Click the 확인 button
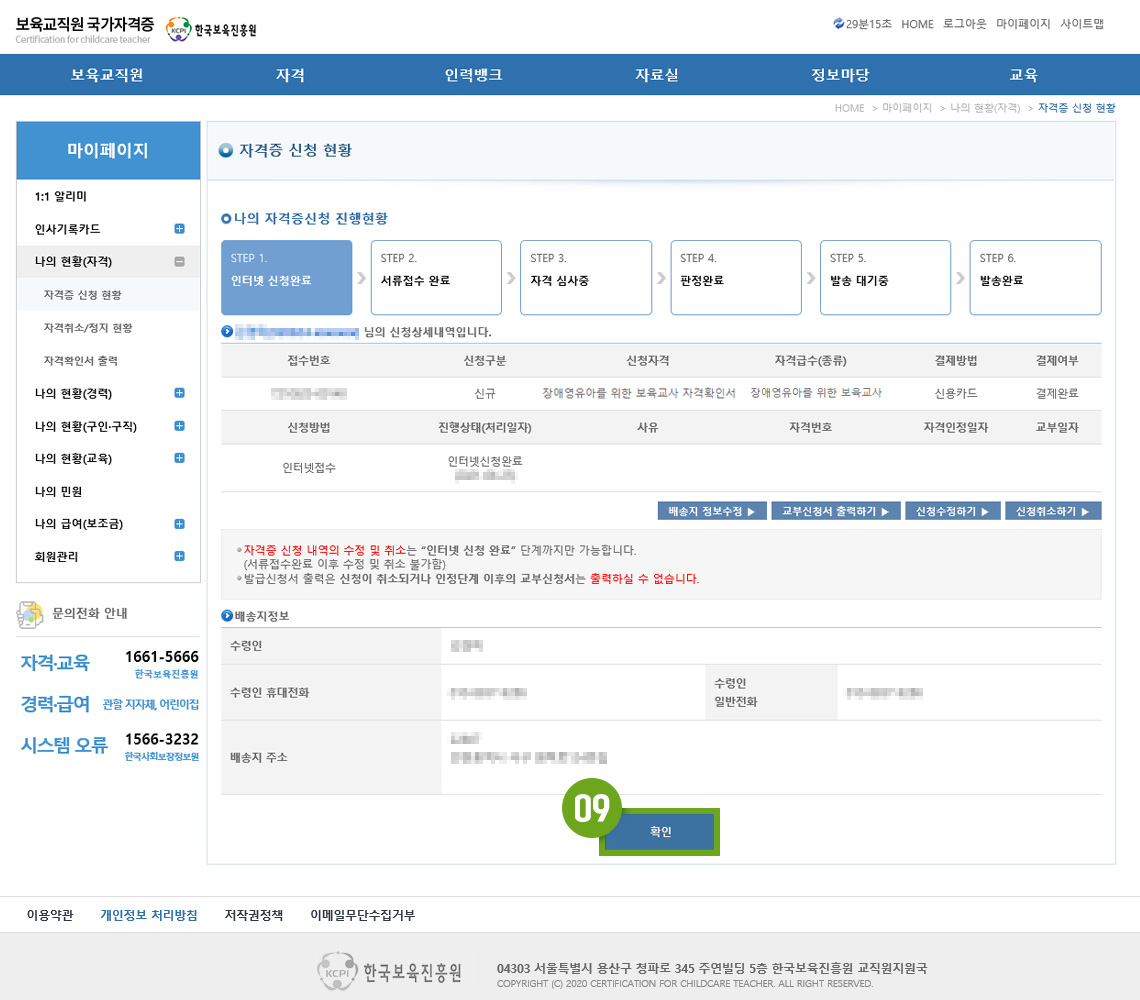Screen dimensions: 1140x1000 (660, 832)
